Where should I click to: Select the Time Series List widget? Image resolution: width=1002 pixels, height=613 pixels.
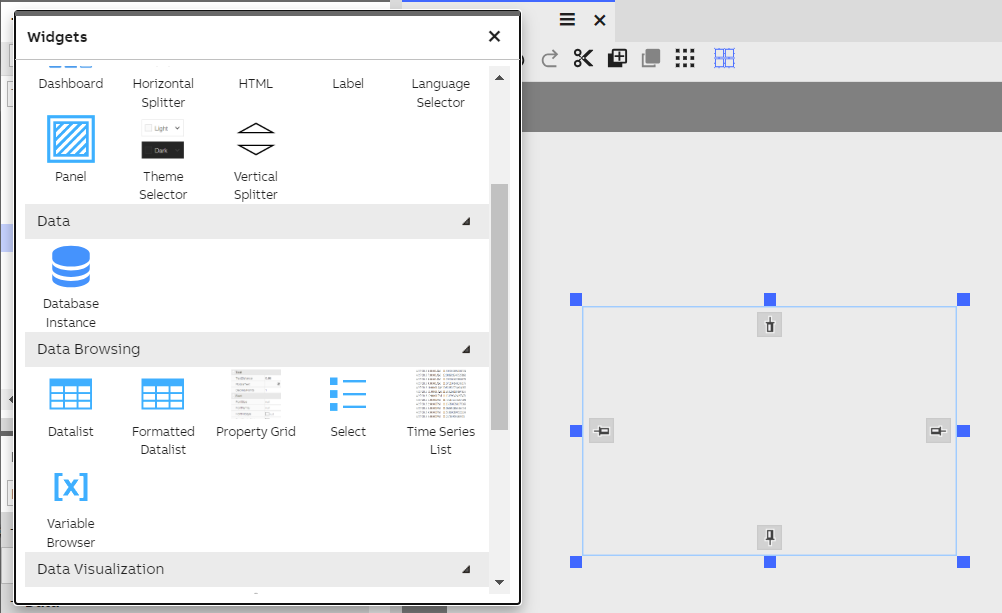tap(440, 393)
